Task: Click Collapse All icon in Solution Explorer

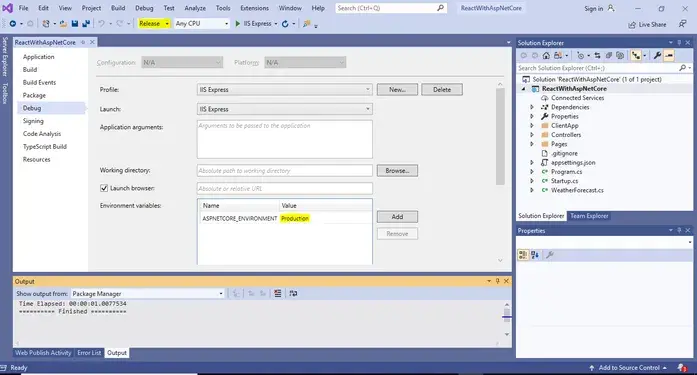Action: (x=609, y=56)
